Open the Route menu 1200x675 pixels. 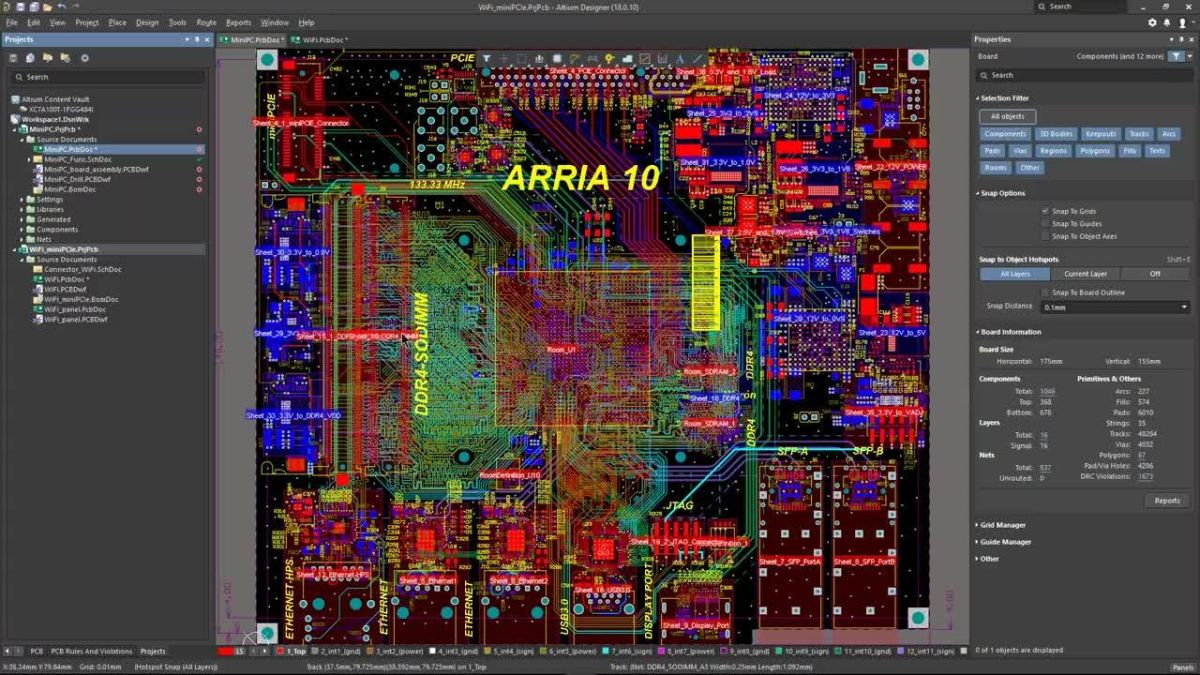pyautogui.click(x=206, y=22)
